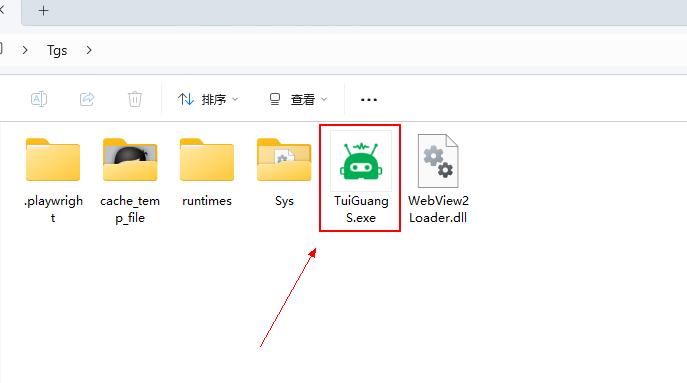Viewport: 687px width, 383px height.
Task: Open the 查看 view dropdown
Action: click(298, 99)
